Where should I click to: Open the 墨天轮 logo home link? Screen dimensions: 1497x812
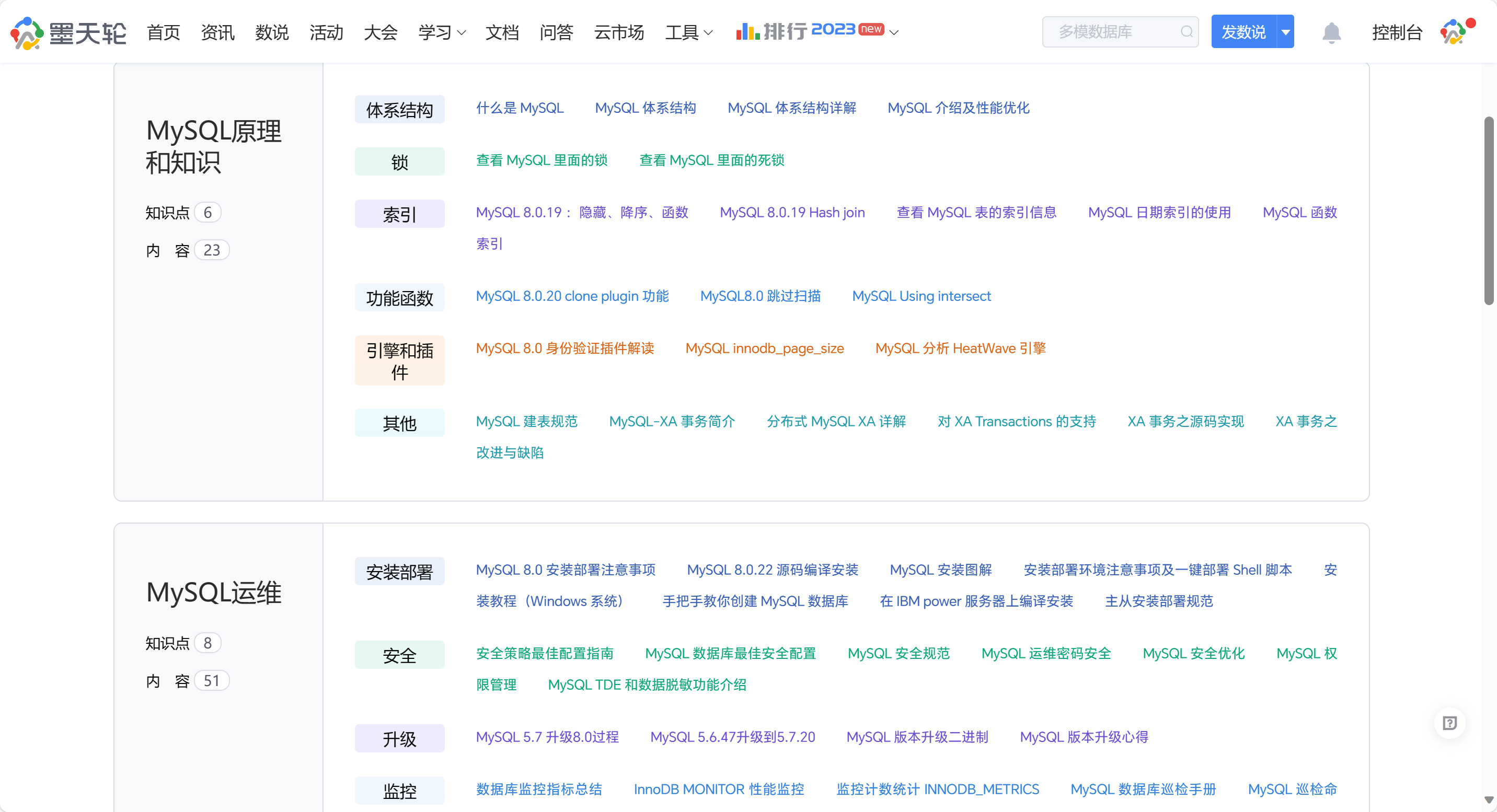68,32
